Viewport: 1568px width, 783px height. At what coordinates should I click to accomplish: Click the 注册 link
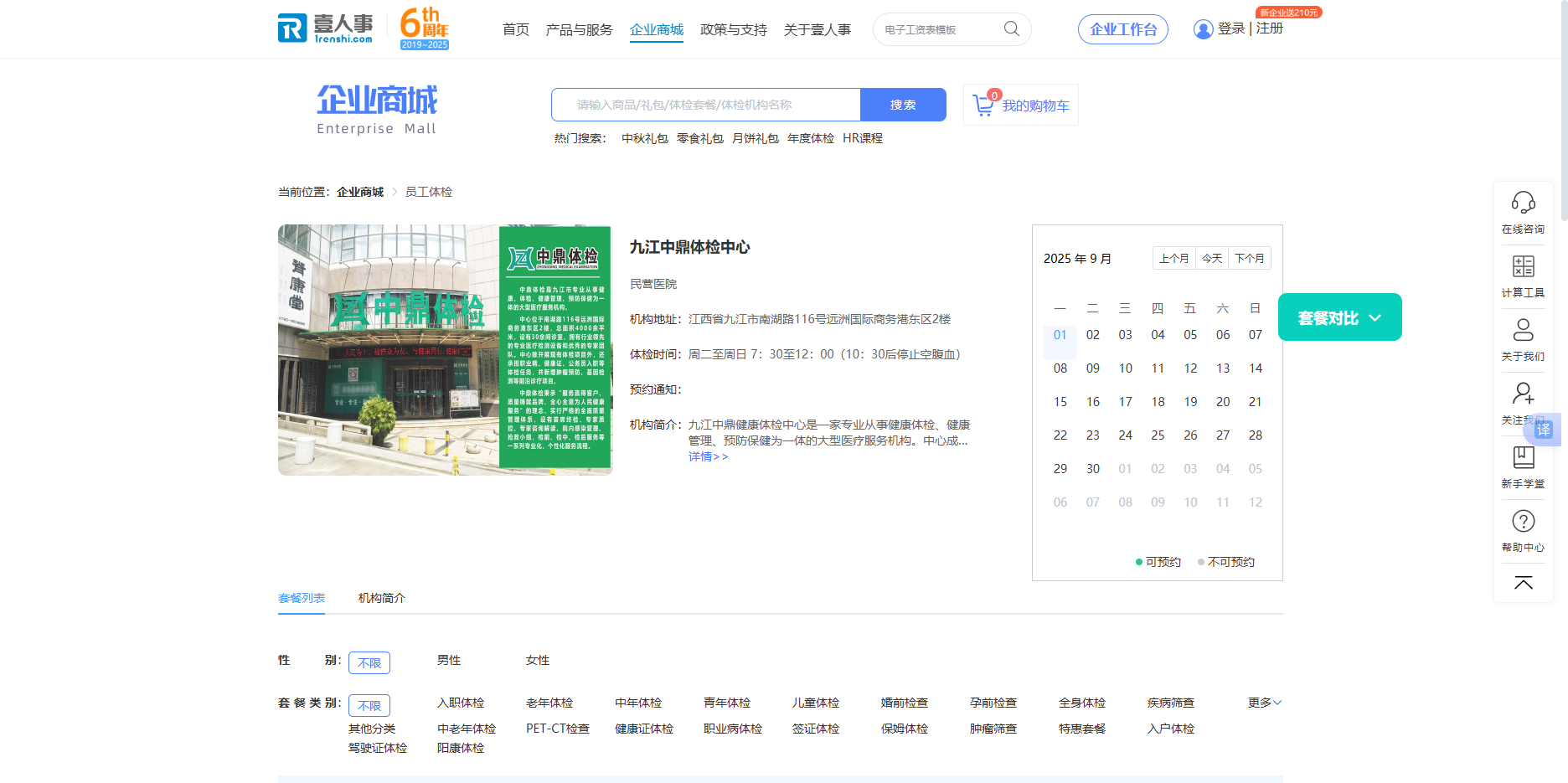(x=1270, y=28)
